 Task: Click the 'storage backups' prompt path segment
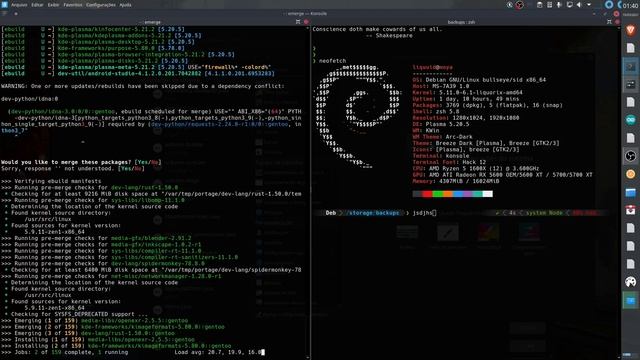click(372, 213)
